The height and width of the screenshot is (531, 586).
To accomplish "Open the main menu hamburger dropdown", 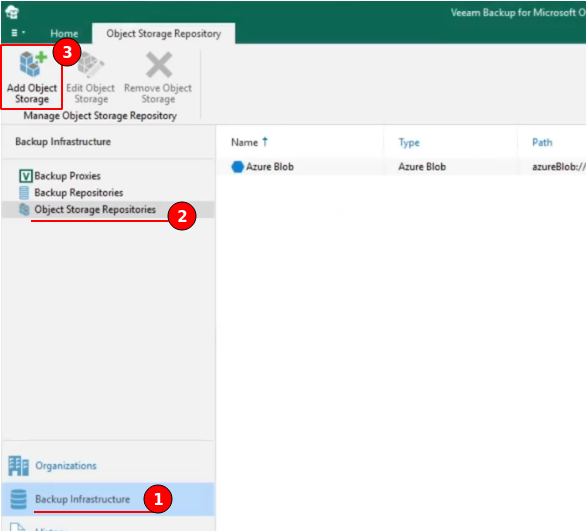I will click(x=18, y=33).
